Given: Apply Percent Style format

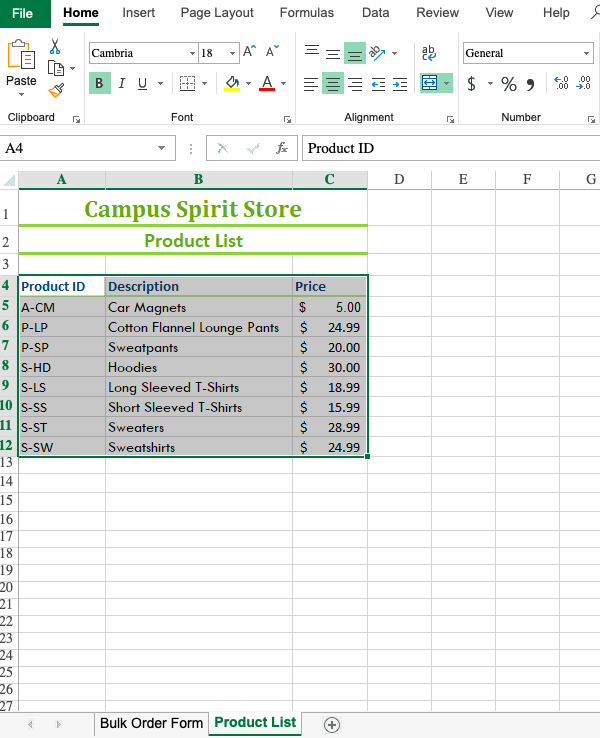Looking at the screenshot, I should (509, 84).
